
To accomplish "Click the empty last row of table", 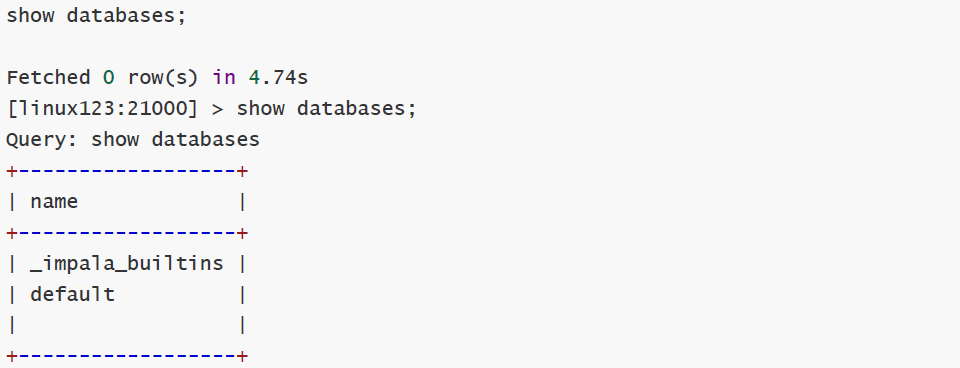I will pos(127,326).
